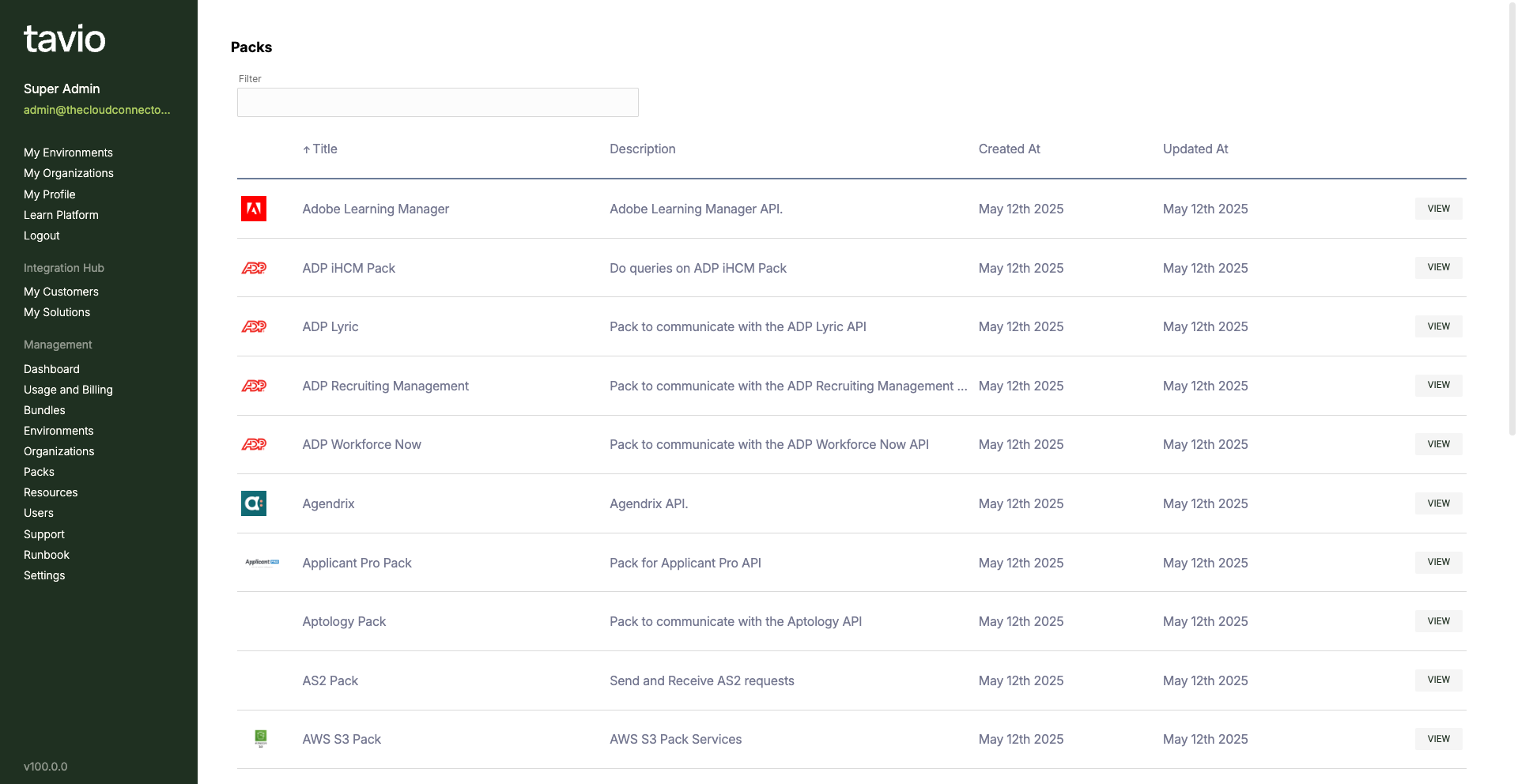Open Users management page

click(x=39, y=513)
